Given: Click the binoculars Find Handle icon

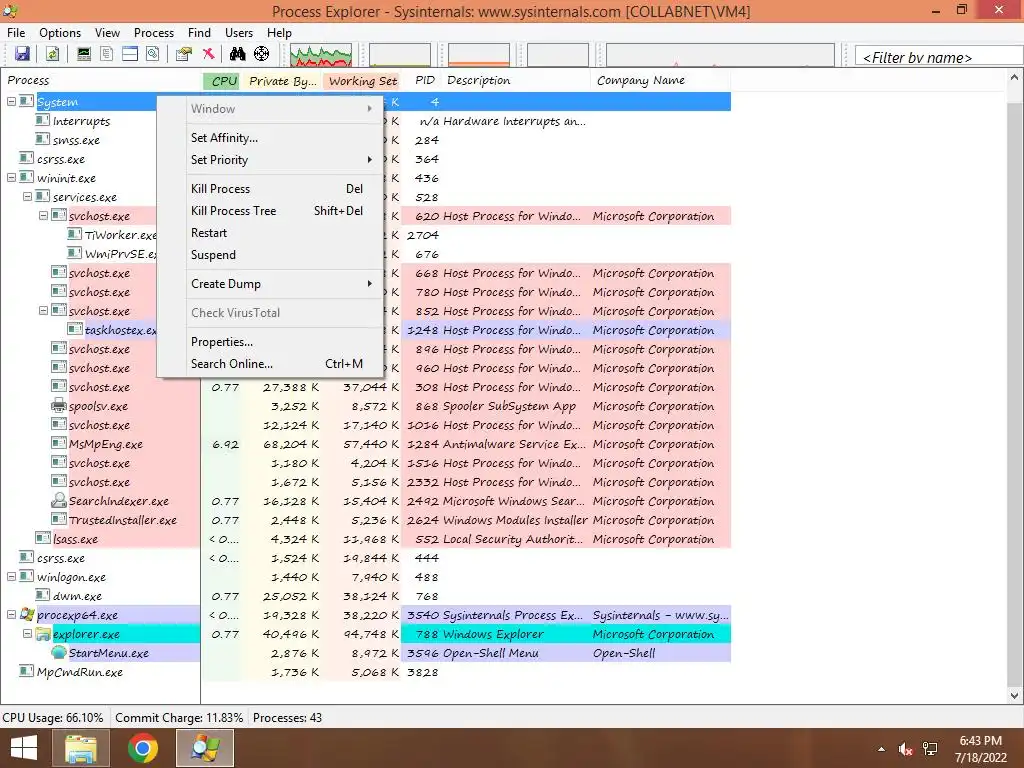Looking at the screenshot, I should point(238,54).
